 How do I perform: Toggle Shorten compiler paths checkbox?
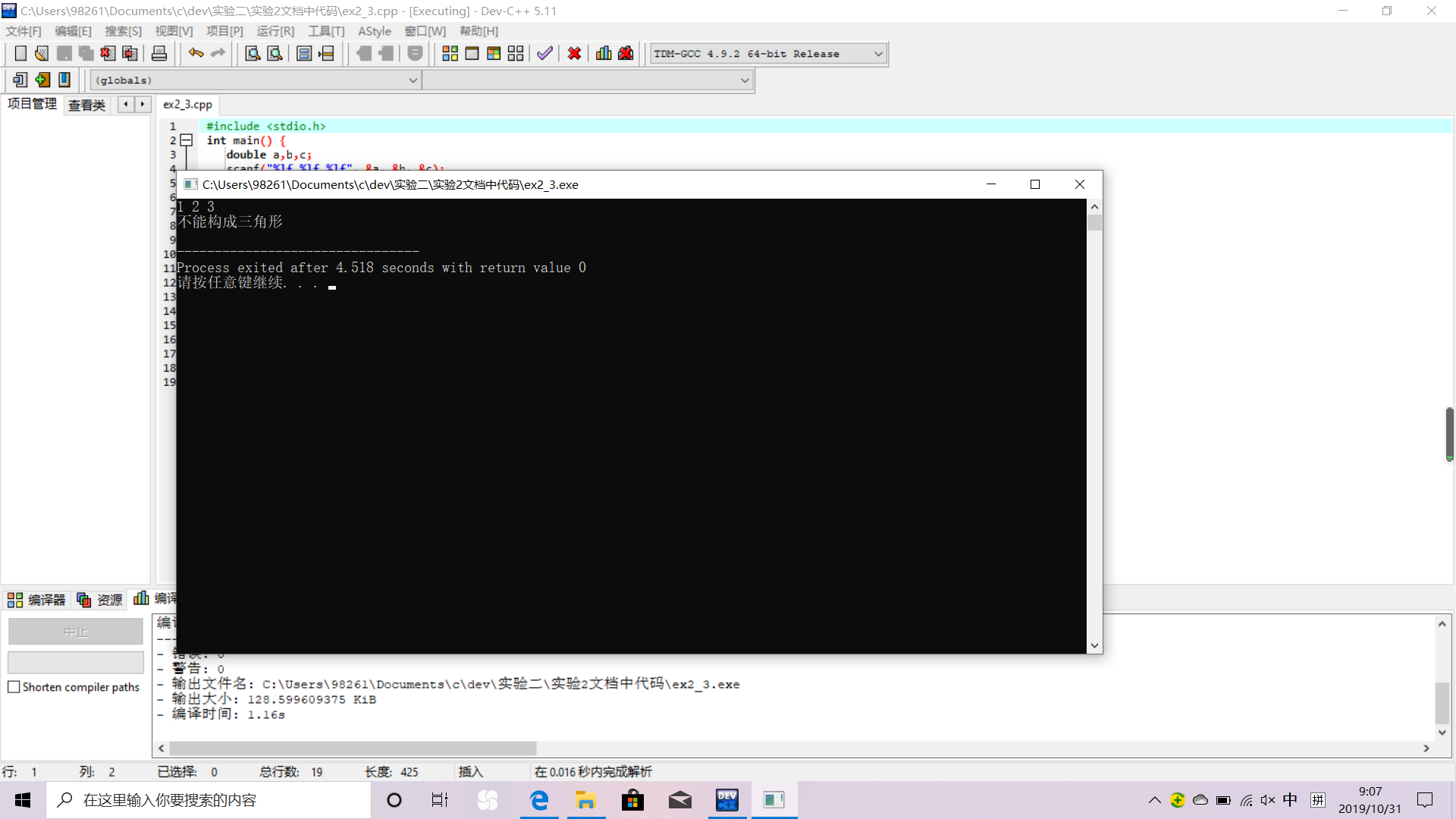[x=14, y=687]
